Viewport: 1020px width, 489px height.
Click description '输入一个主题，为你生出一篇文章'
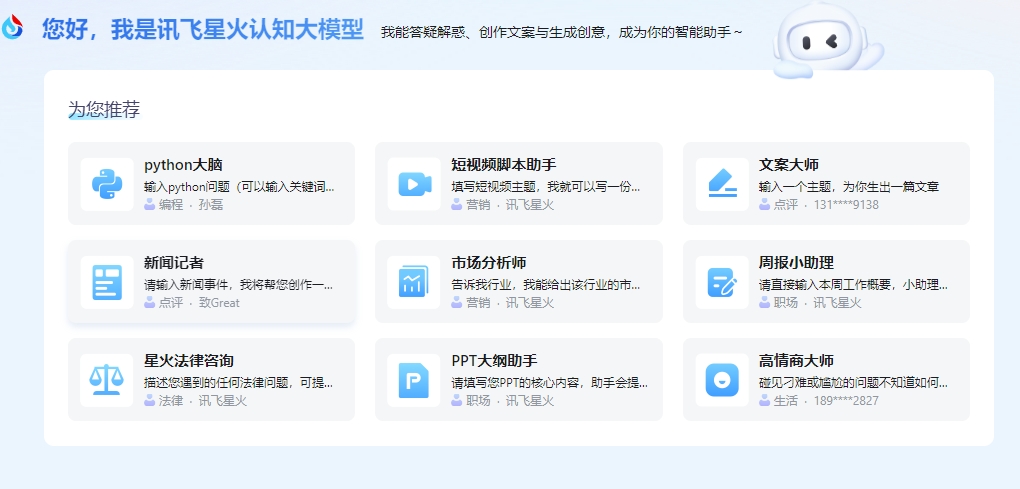point(849,187)
